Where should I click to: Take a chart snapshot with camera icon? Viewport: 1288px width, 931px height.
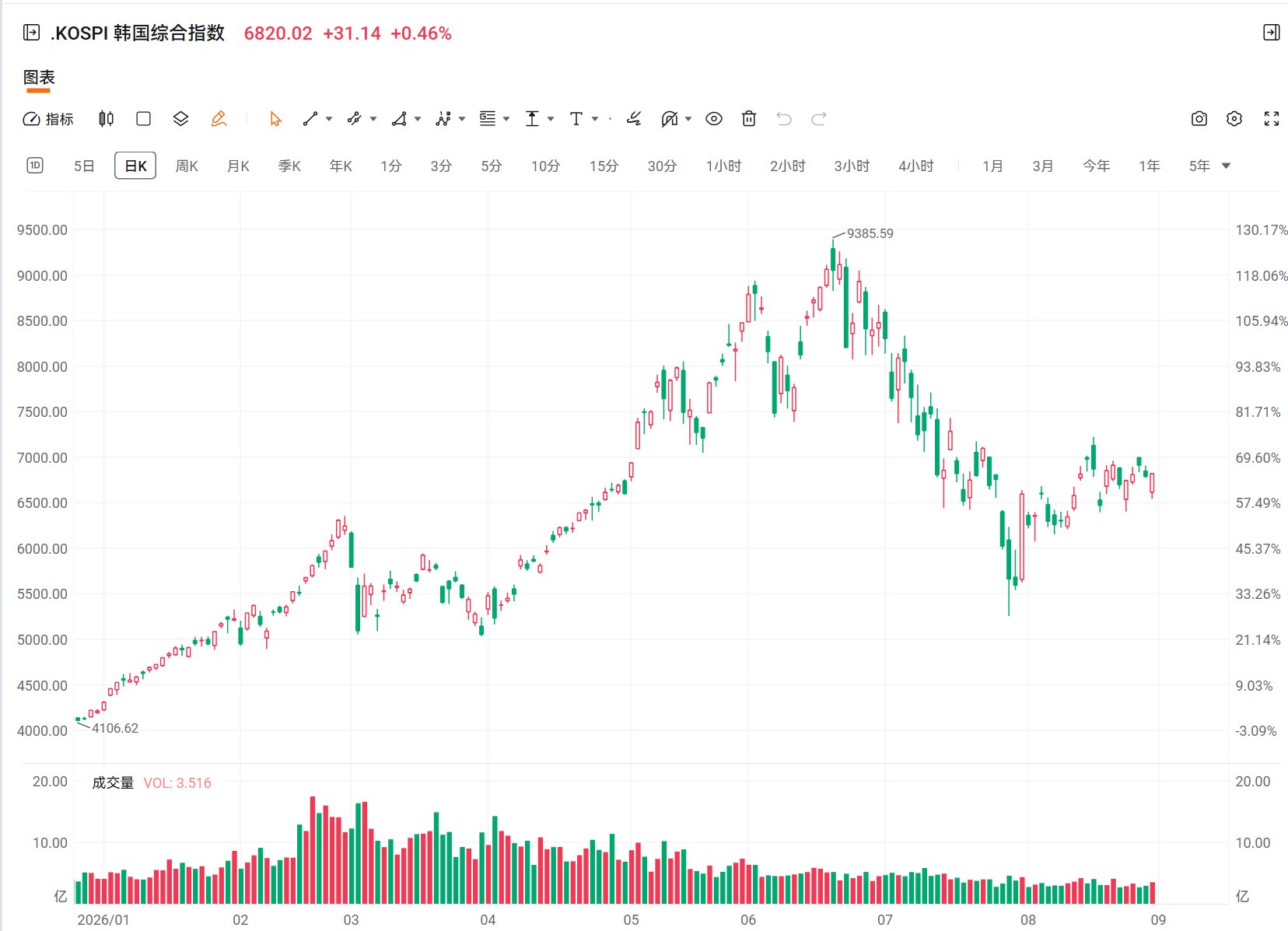(1199, 119)
